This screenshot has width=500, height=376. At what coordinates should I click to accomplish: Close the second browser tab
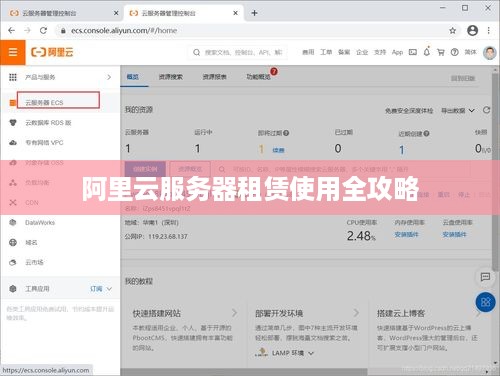[x=235, y=13]
